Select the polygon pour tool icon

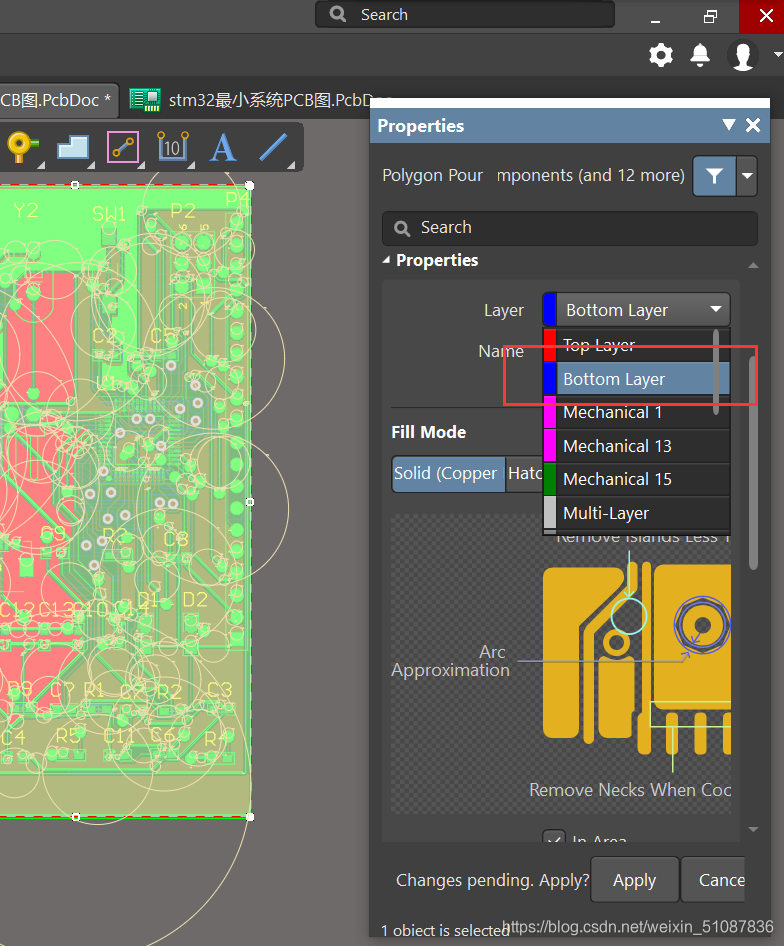(x=73, y=147)
